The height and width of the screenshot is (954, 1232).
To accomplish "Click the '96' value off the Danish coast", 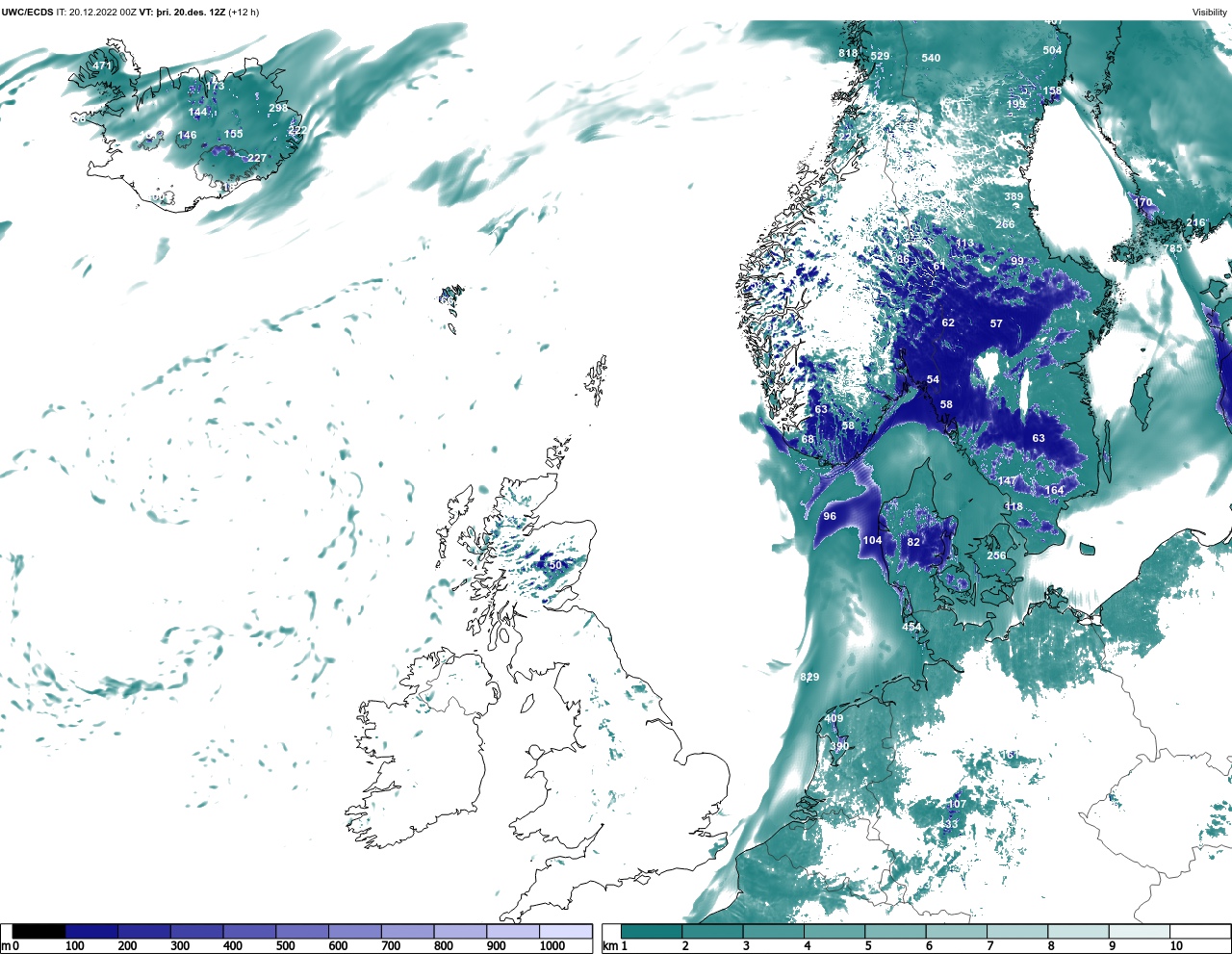I will coord(830,516).
